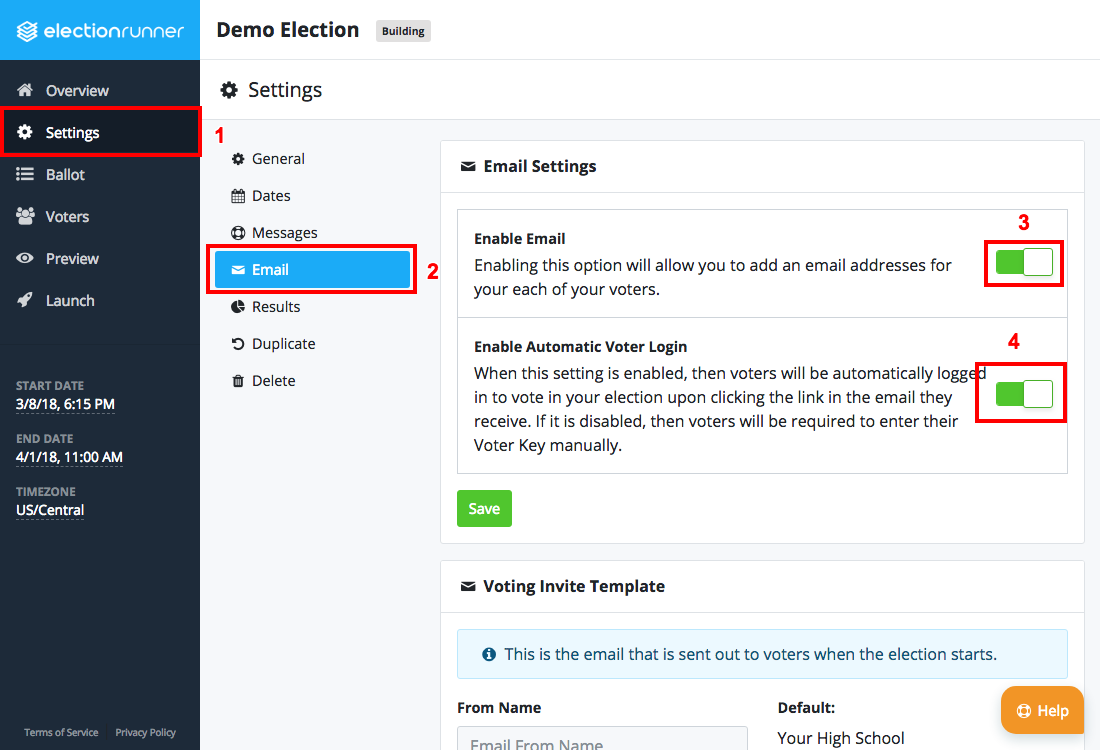Click the Dates calendar icon
The height and width of the screenshot is (750, 1100).
237,195
